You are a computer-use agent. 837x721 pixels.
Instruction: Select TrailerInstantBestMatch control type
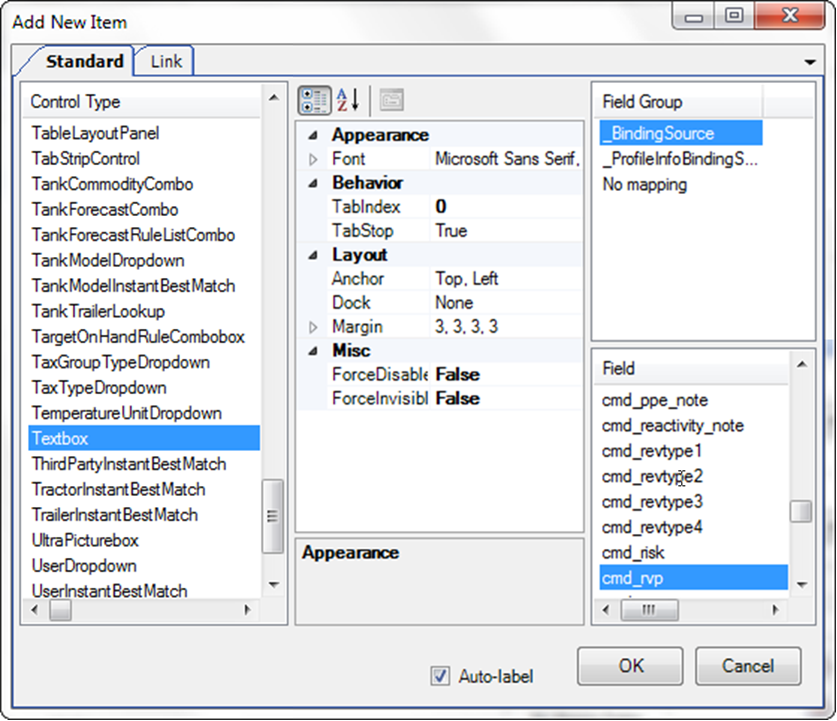point(114,515)
